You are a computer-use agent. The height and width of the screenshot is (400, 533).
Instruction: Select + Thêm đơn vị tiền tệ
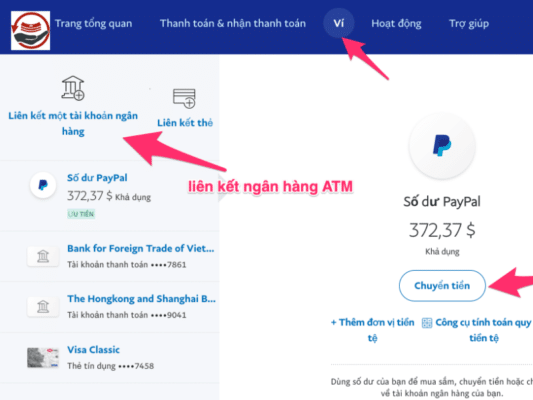click(x=373, y=330)
